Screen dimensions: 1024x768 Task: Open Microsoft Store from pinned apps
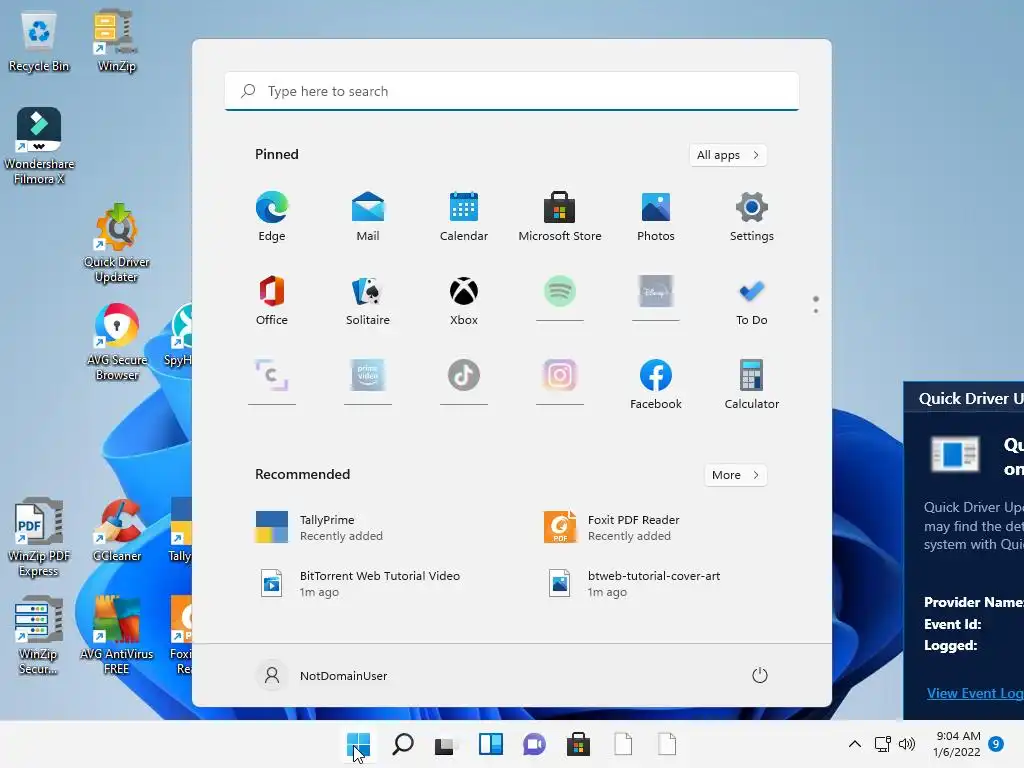coord(560,216)
